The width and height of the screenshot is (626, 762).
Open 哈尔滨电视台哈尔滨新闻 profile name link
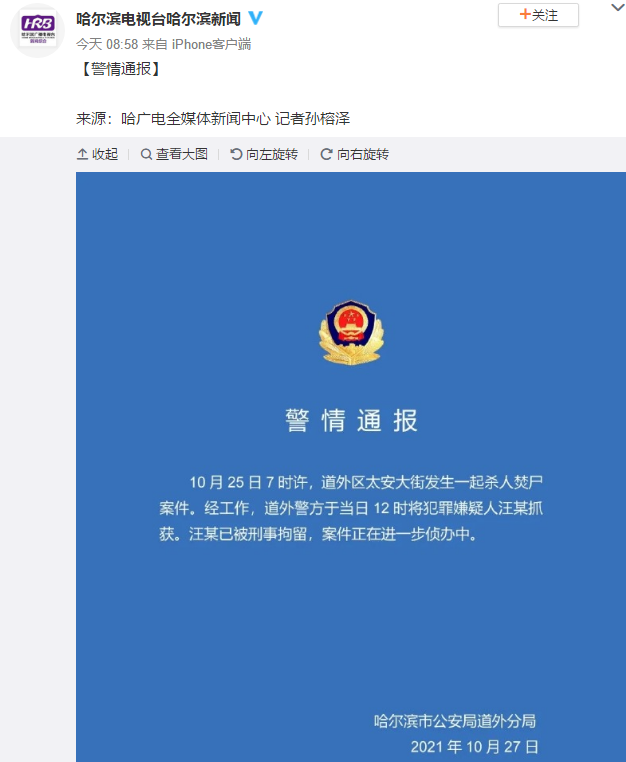[x=158, y=19]
